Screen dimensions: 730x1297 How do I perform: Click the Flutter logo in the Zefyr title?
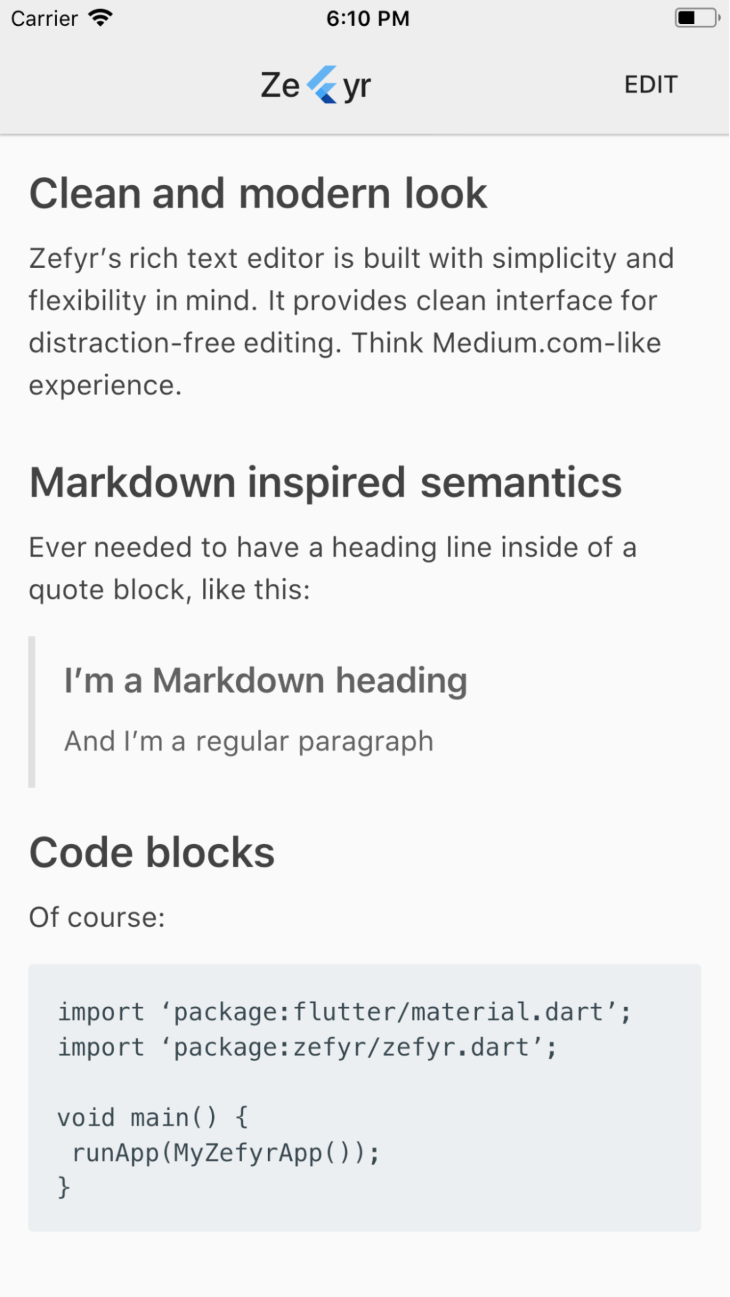pyautogui.click(x=322, y=85)
